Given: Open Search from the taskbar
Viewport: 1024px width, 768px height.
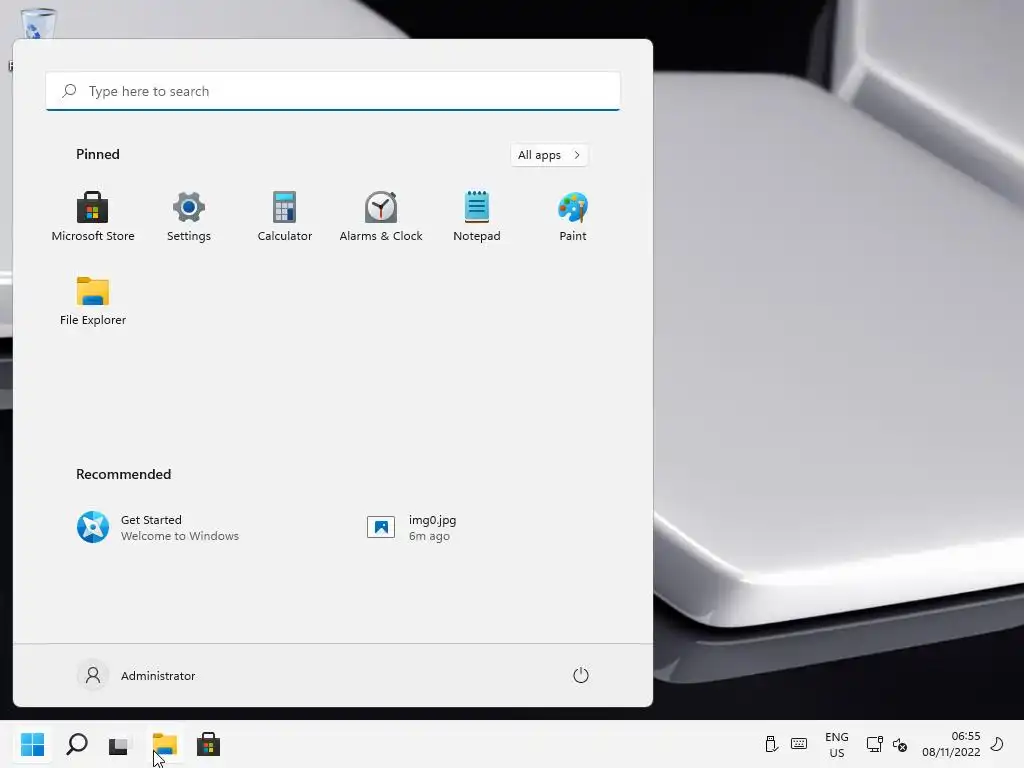Looking at the screenshot, I should [x=76, y=744].
